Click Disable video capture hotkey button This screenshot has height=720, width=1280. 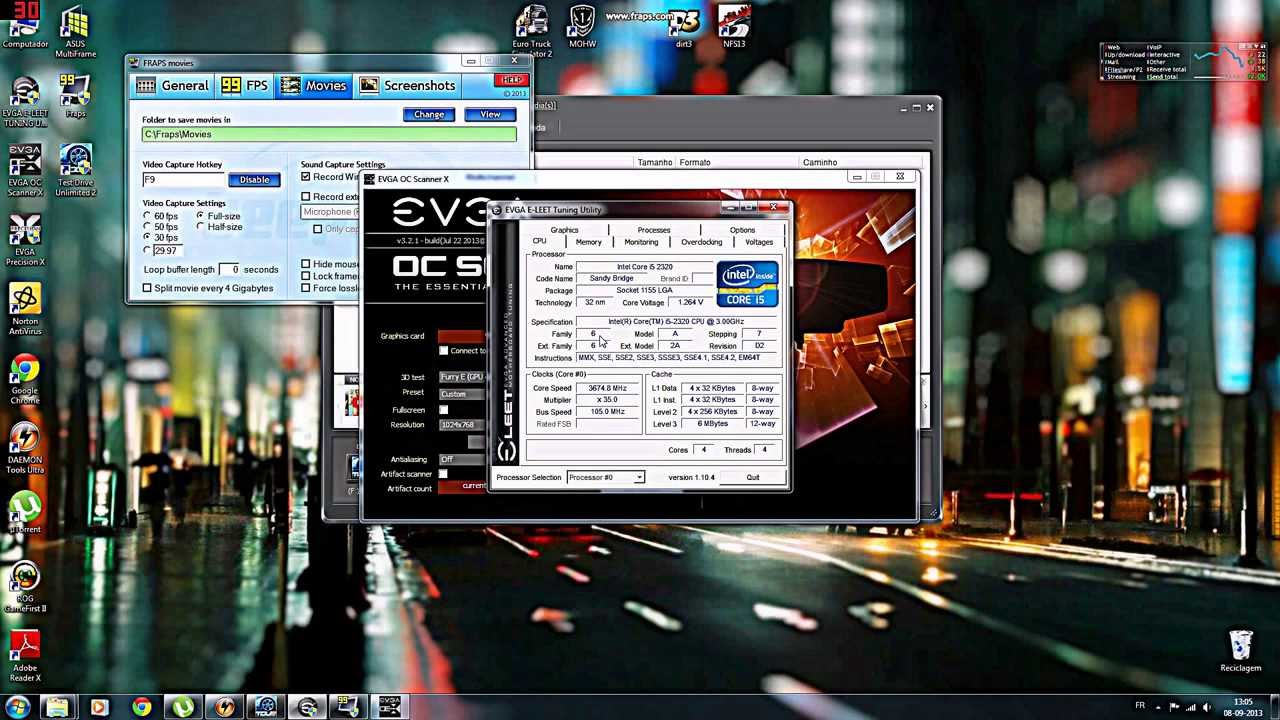254,180
